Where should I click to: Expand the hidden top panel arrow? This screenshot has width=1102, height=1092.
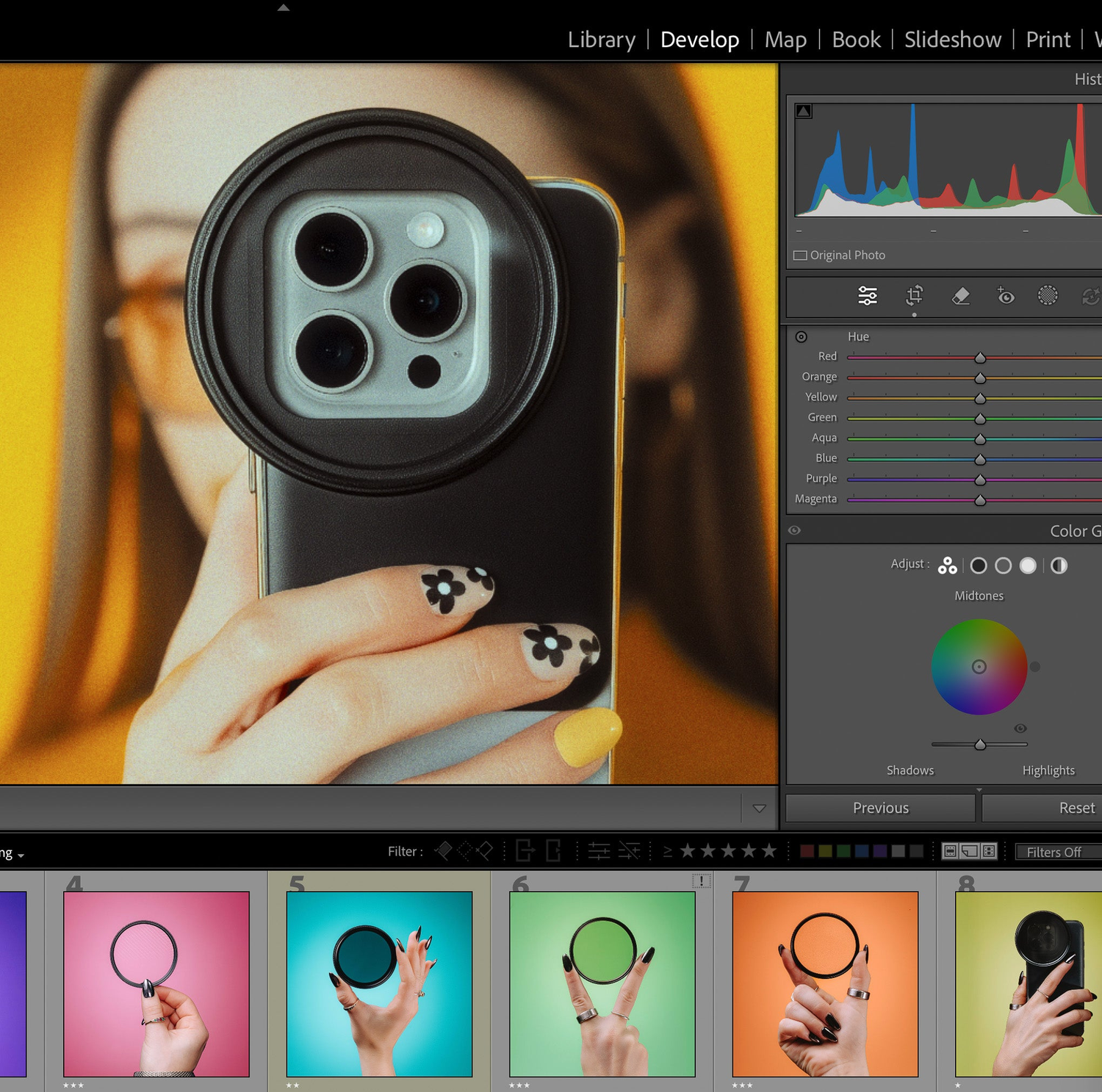coord(284,8)
